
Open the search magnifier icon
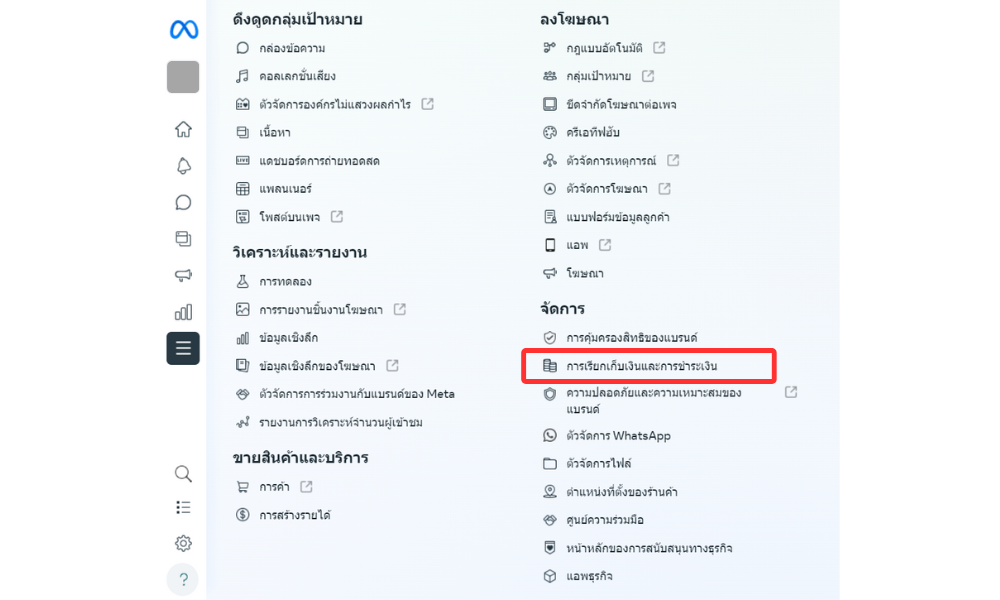(183, 474)
